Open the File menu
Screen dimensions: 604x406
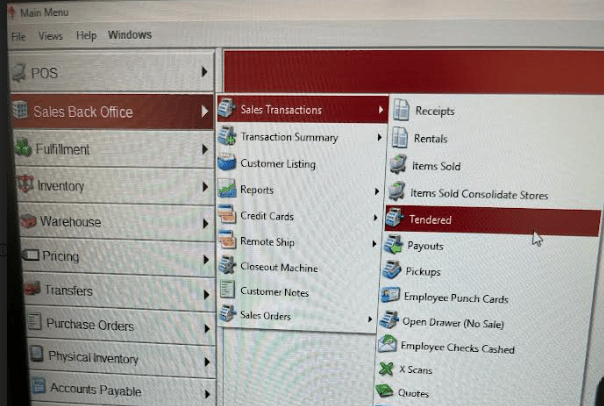coord(18,37)
